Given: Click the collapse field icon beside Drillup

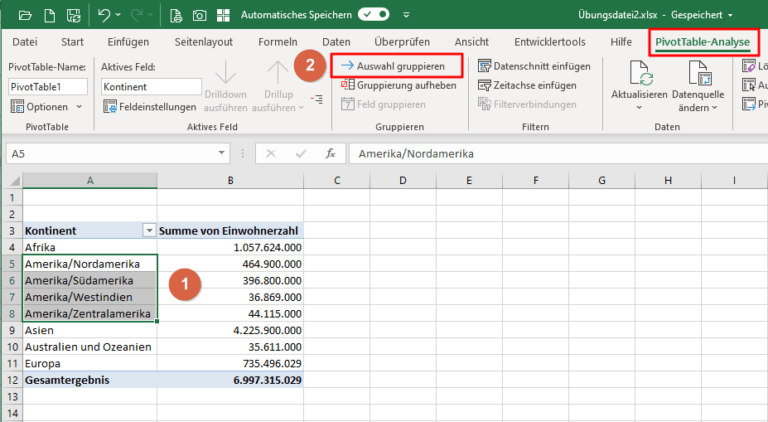Looking at the screenshot, I should [x=317, y=99].
